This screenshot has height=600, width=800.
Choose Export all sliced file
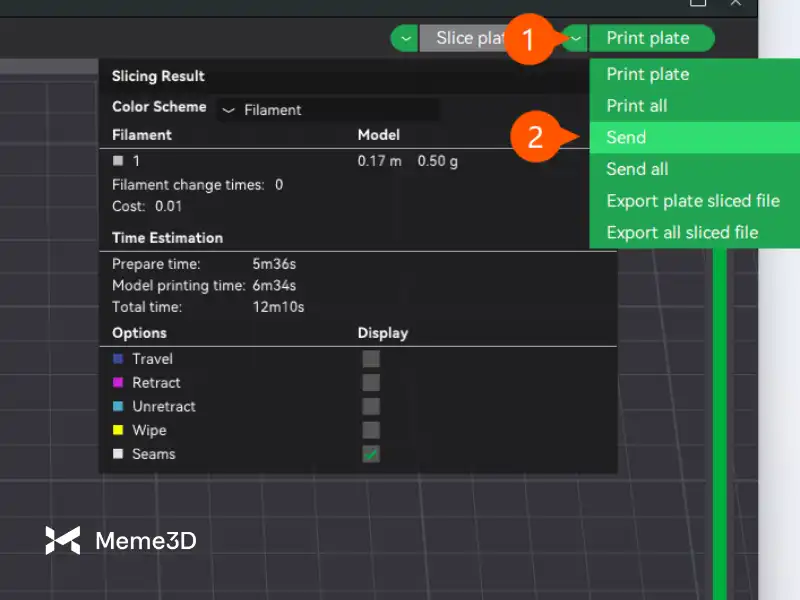682,233
